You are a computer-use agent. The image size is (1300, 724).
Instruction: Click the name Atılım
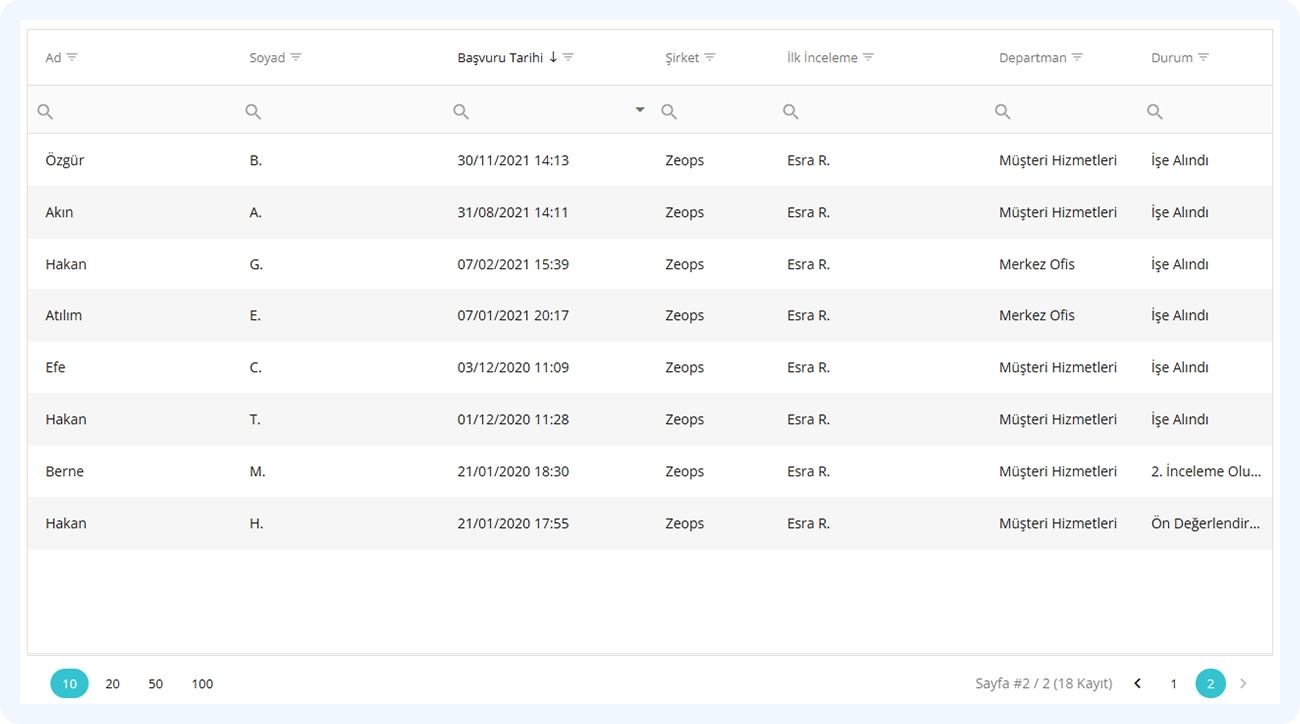coord(64,315)
